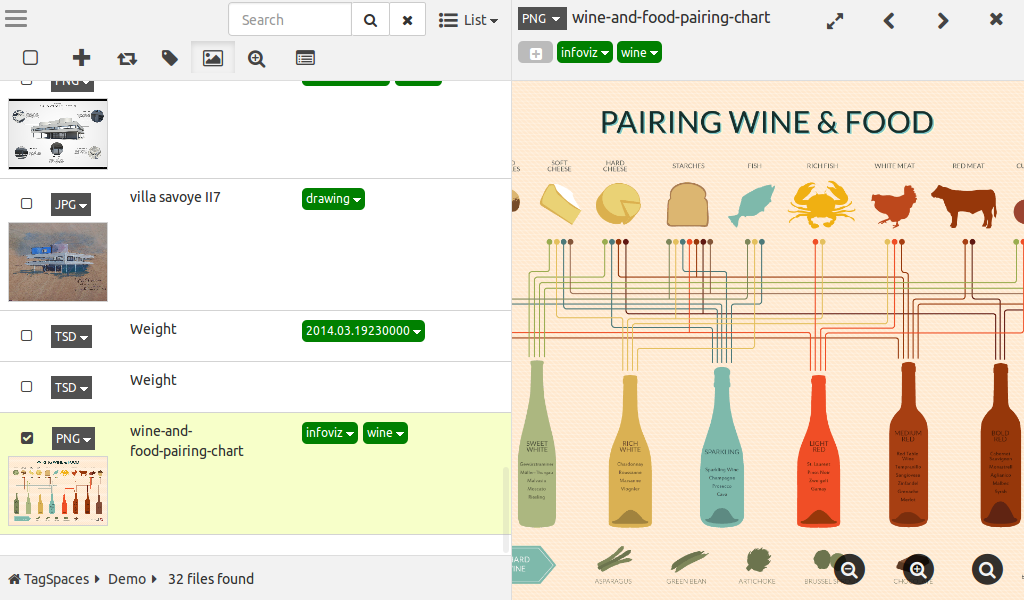
Task: Expand the drawing tag dropdown
Action: (333, 199)
